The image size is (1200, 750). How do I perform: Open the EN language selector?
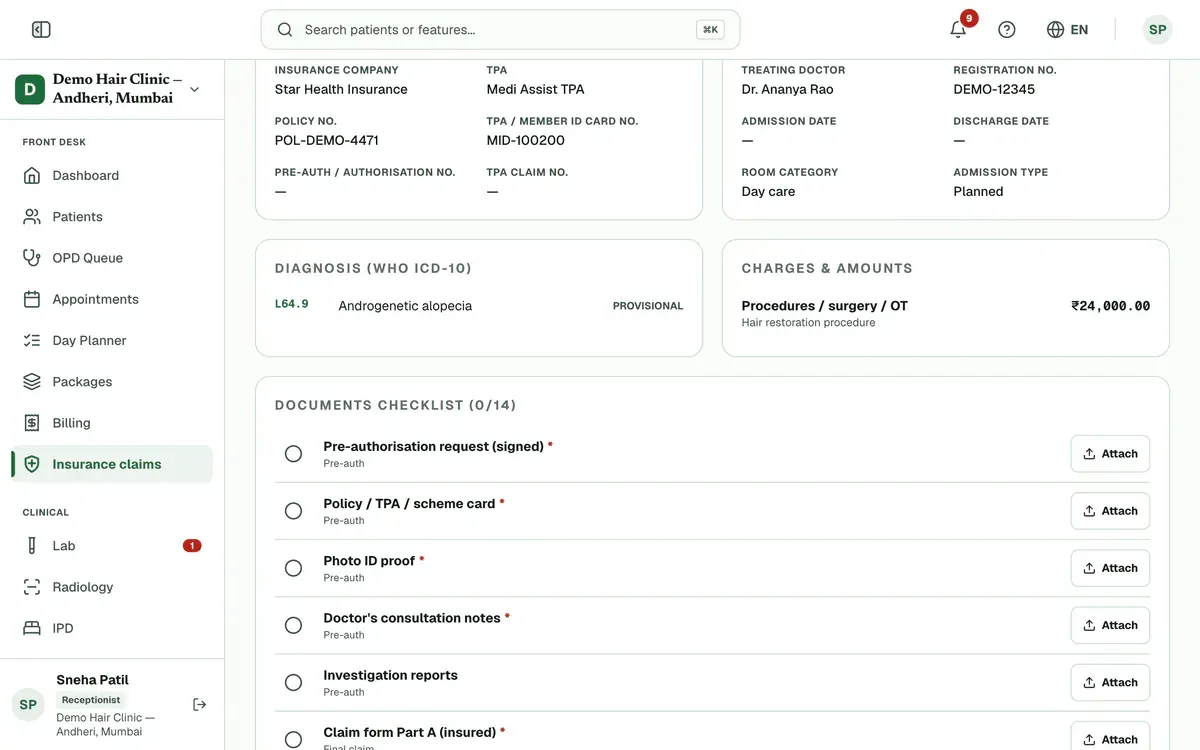tap(1067, 30)
